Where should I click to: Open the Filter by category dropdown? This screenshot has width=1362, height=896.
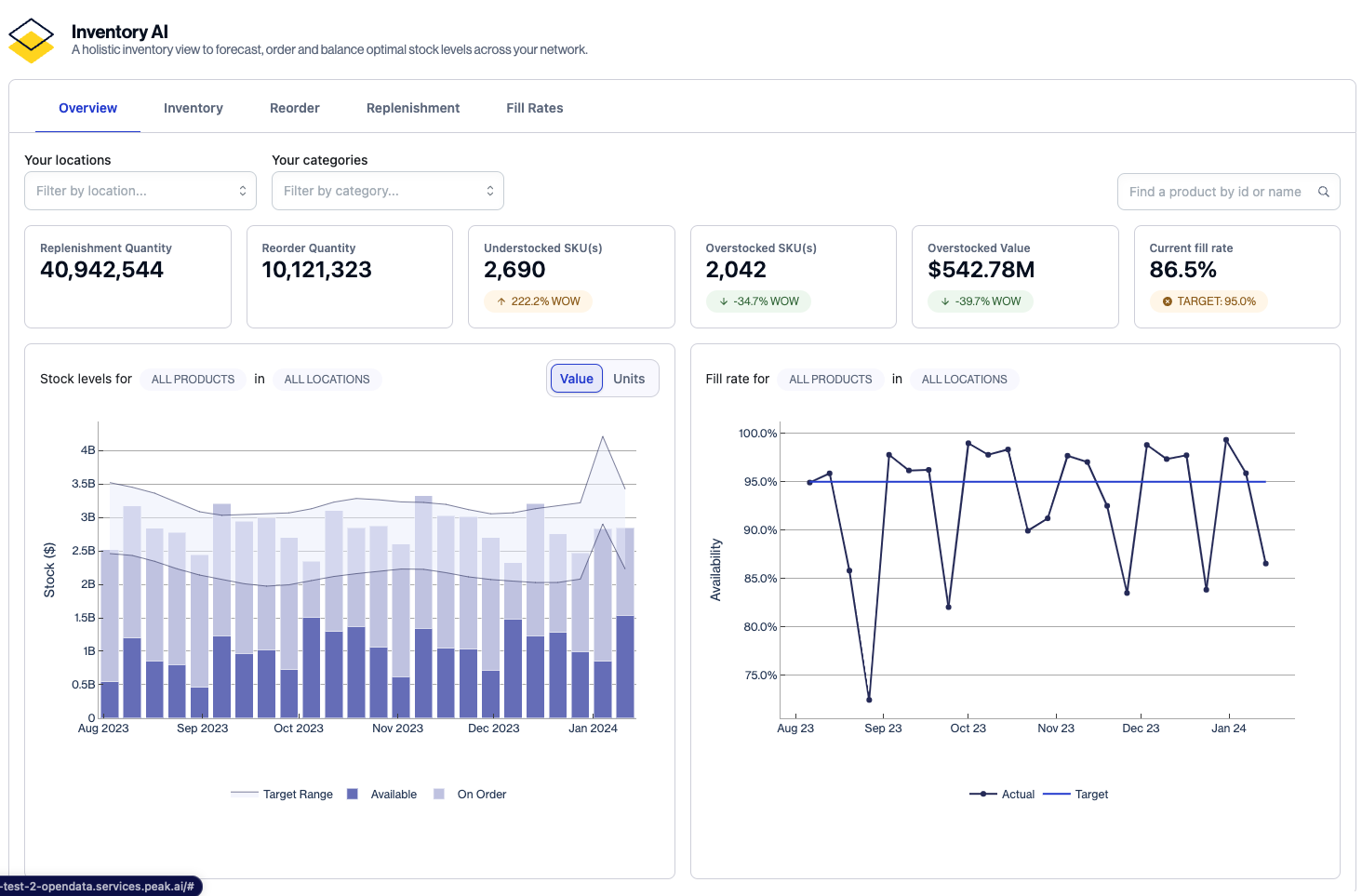[388, 191]
